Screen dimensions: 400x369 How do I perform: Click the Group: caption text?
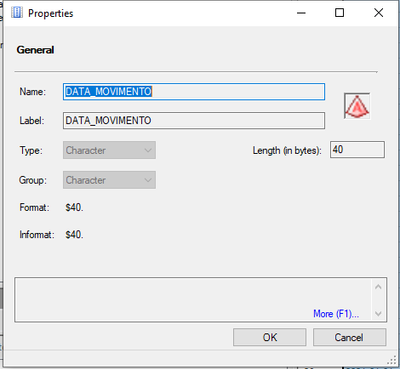[x=33, y=180]
